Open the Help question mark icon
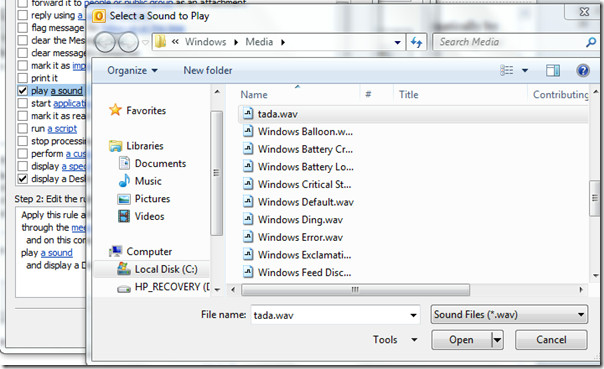 [x=583, y=70]
